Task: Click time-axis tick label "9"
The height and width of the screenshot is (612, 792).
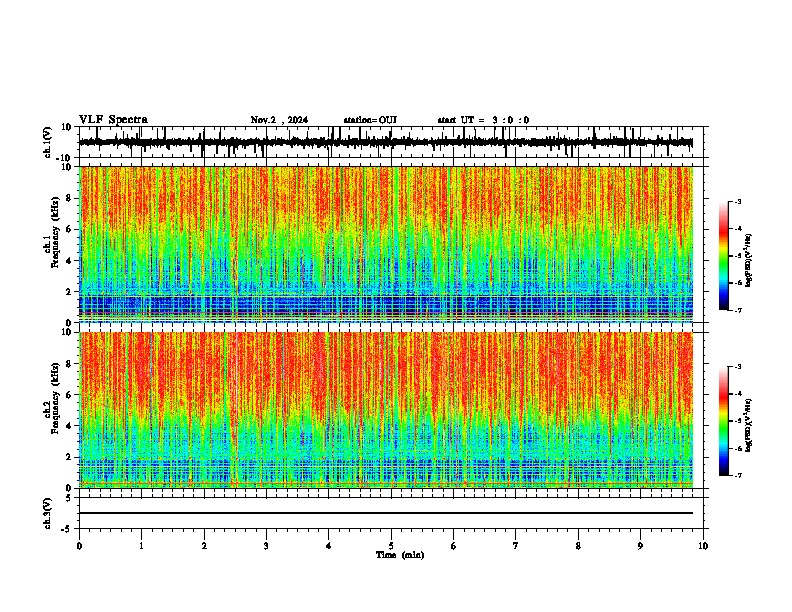Action: click(x=640, y=546)
